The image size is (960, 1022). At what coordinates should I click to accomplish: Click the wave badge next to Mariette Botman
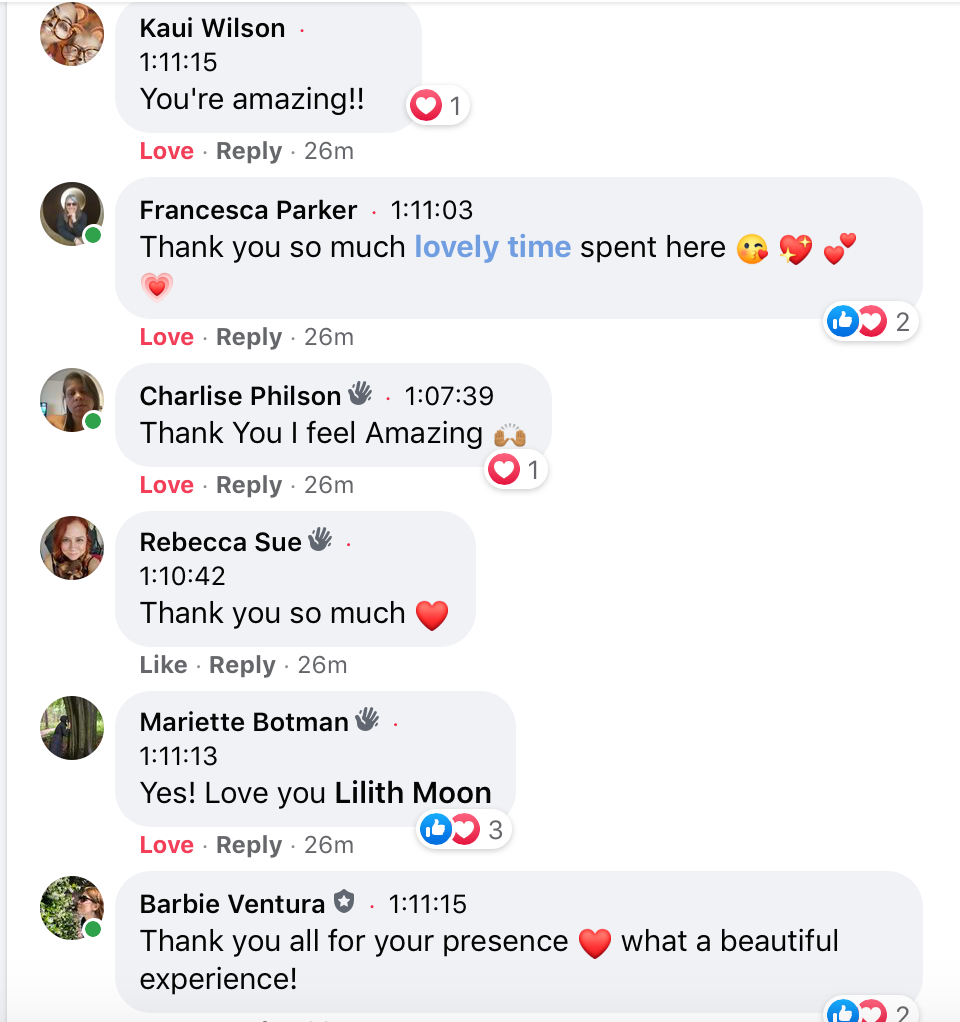pos(367,719)
